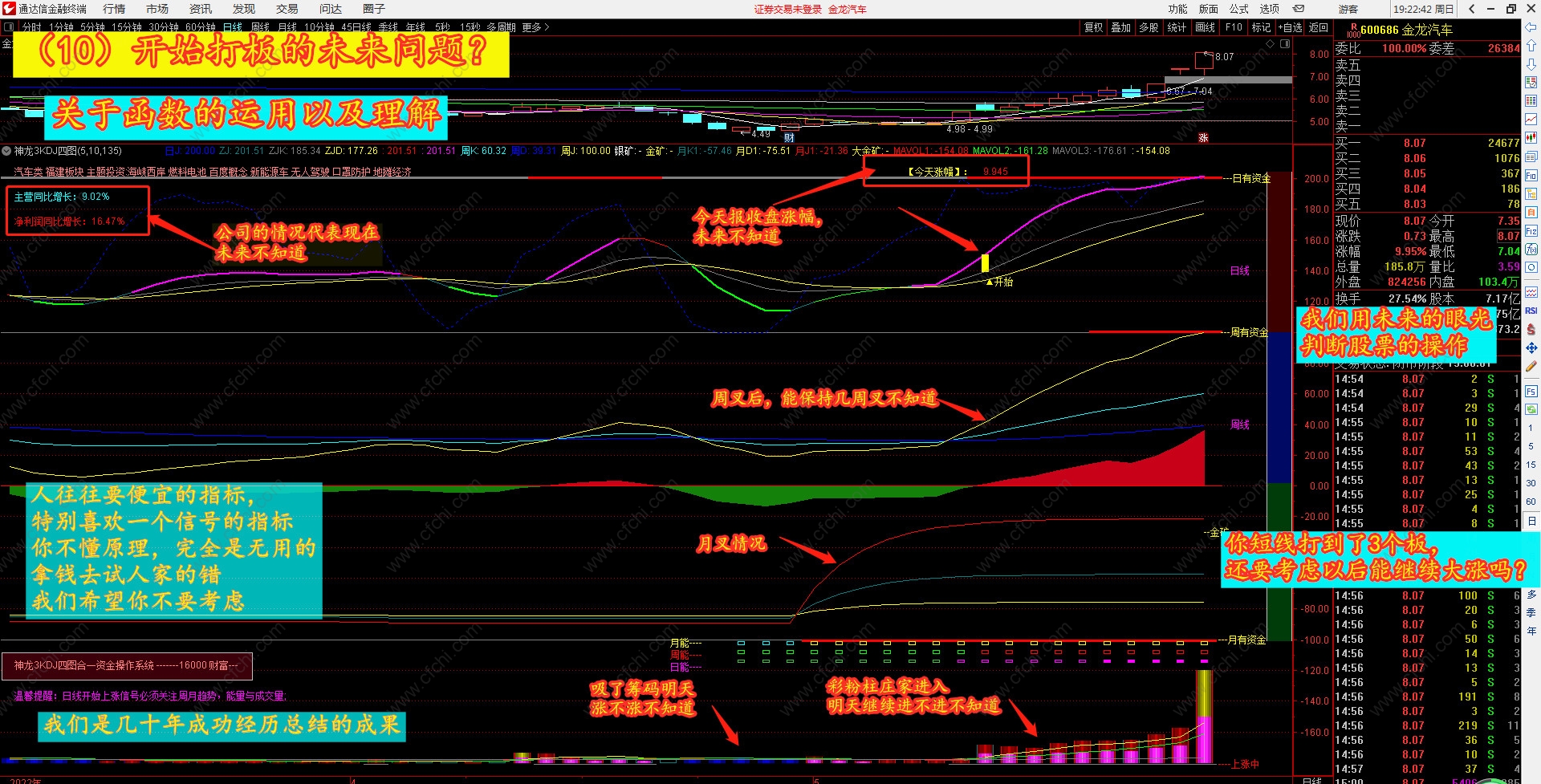
Task: Open the 功能 menu
Action: (x=1177, y=9)
